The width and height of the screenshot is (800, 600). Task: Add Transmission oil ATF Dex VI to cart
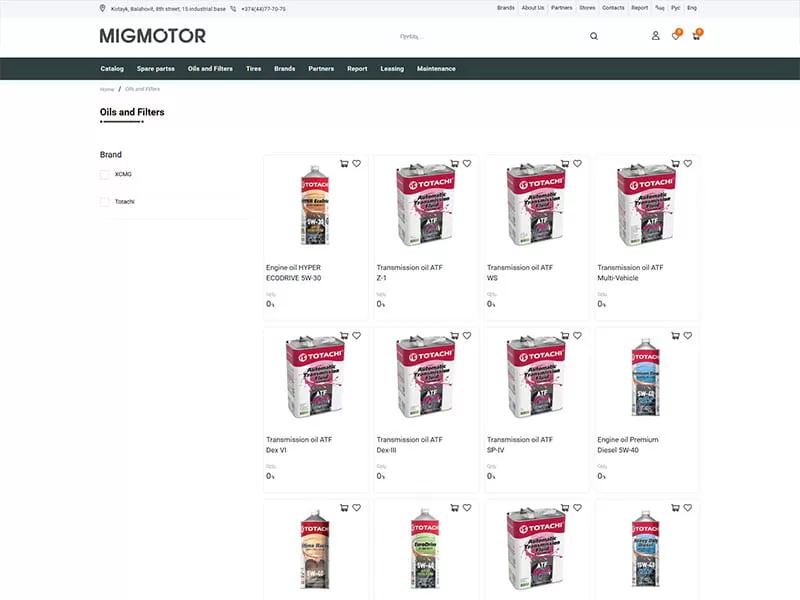[x=343, y=335]
